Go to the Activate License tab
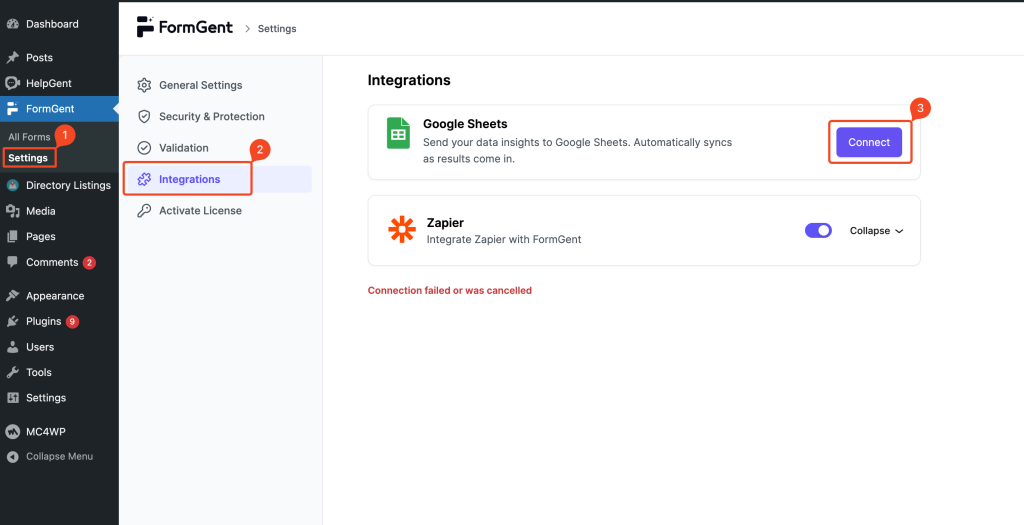The width and height of the screenshot is (1024, 525). pos(217,211)
